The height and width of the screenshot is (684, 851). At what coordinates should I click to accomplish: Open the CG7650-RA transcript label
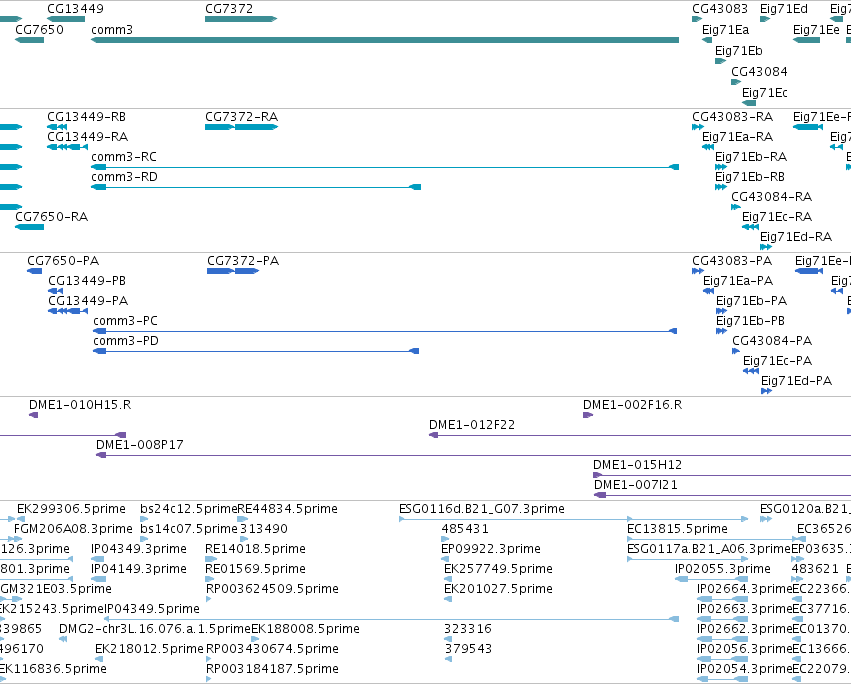tap(52, 217)
